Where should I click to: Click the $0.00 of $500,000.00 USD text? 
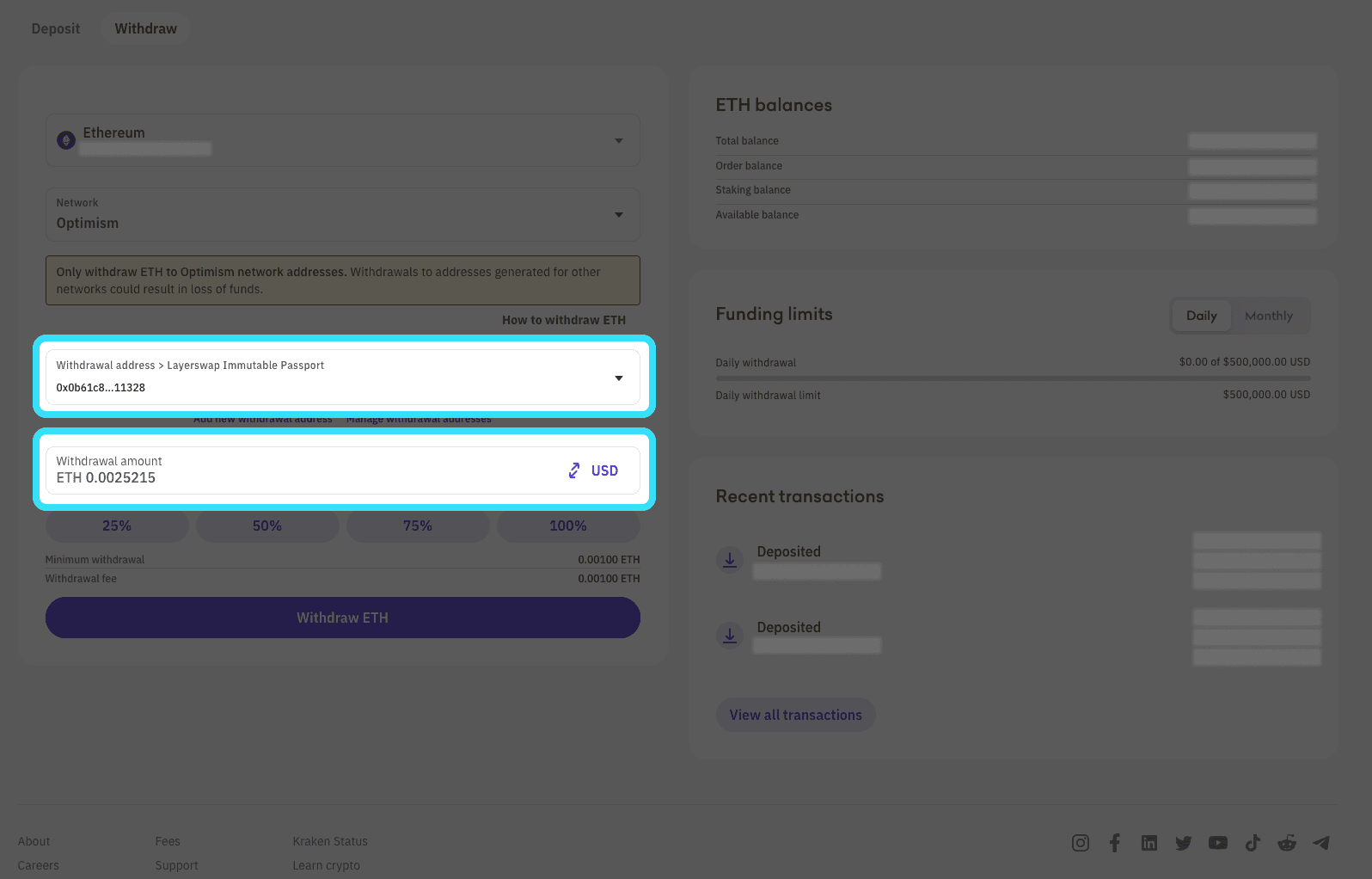1245,362
